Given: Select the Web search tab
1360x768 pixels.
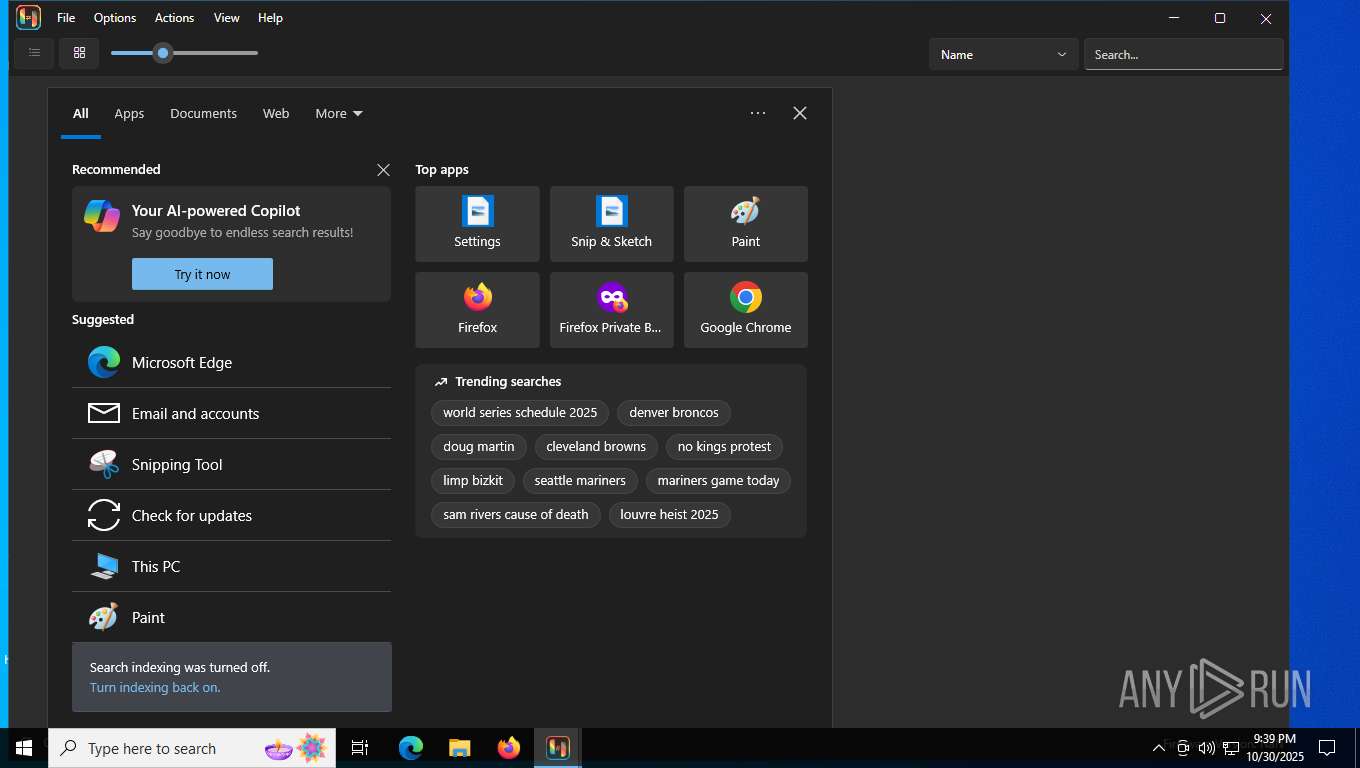Looking at the screenshot, I should tap(276, 113).
